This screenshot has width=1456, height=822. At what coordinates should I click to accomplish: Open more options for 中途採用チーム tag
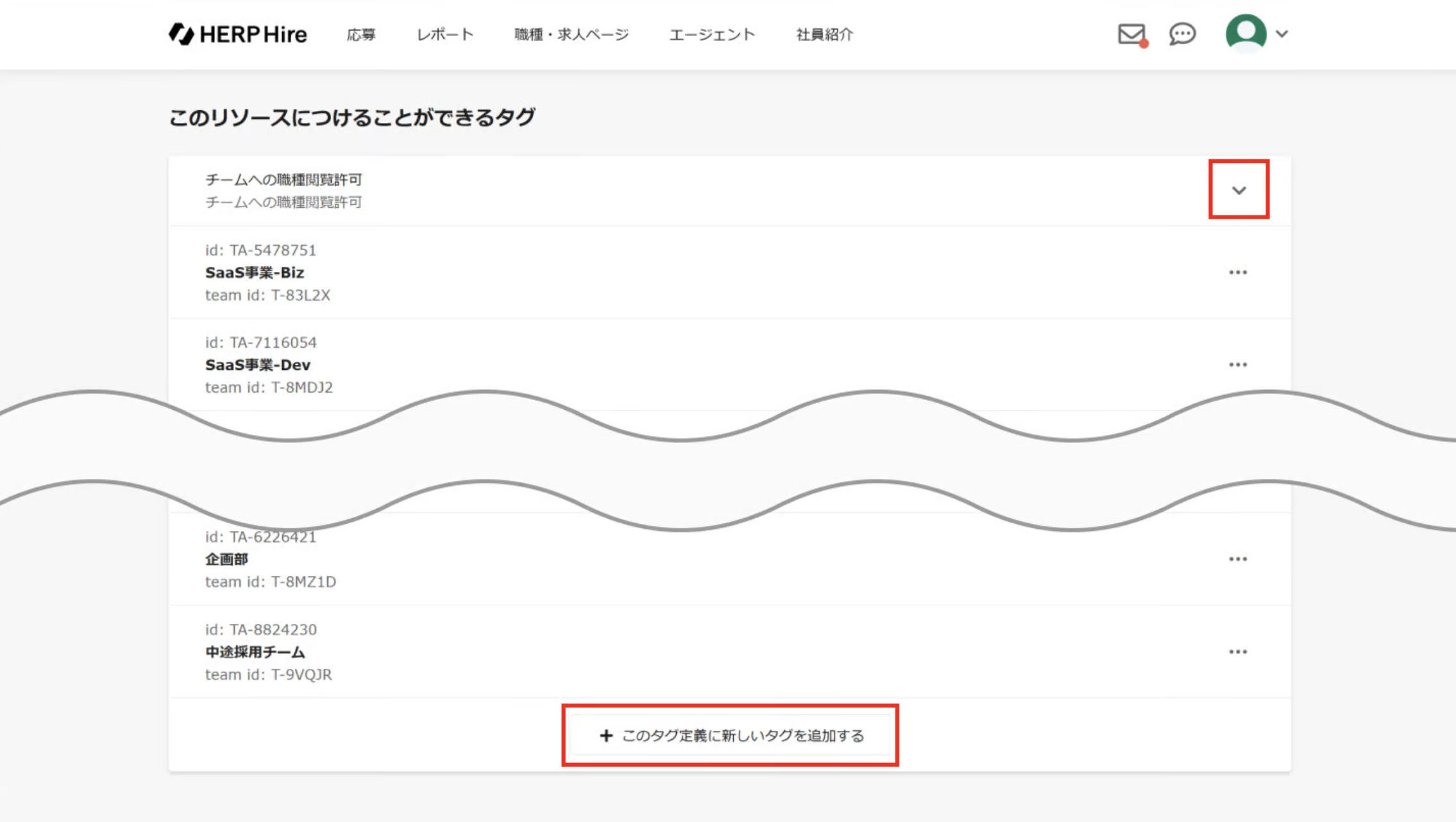[x=1237, y=652]
